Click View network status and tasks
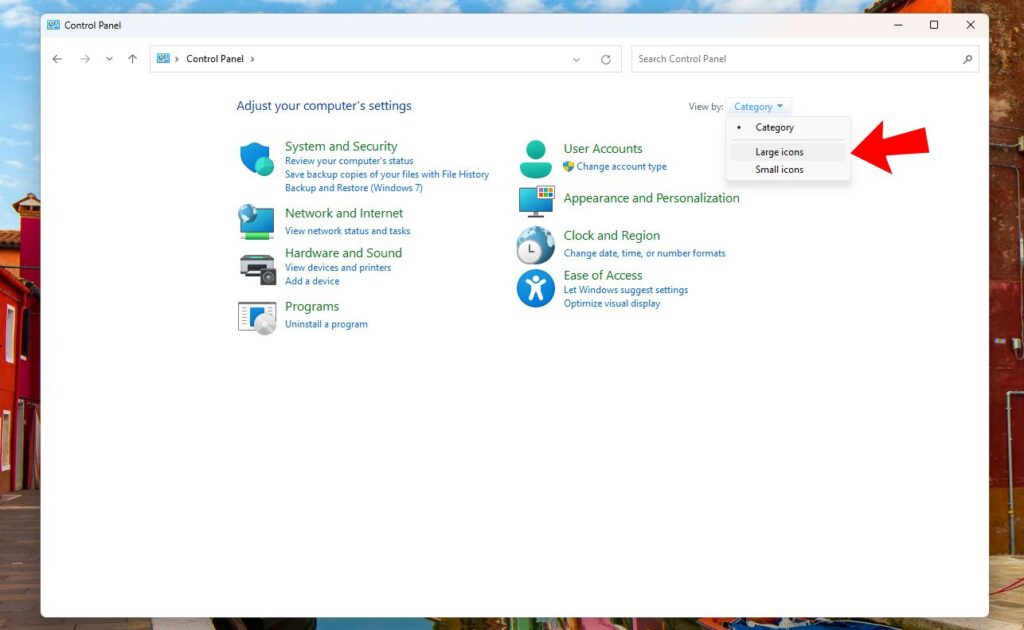 tap(347, 230)
